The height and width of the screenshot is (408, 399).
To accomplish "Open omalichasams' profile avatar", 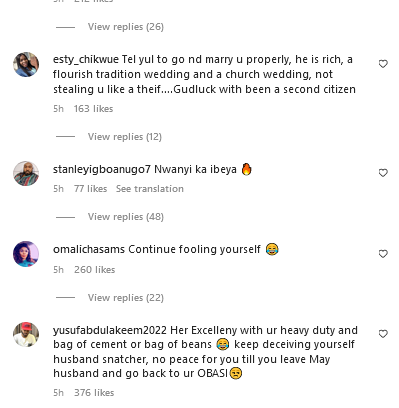I will point(26,254).
